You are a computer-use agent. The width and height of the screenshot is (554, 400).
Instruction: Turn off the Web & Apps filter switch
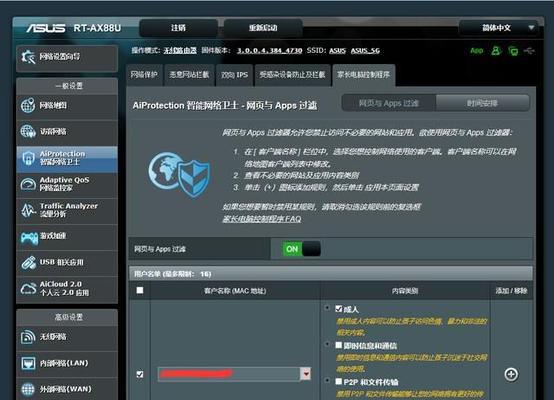(x=301, y=249)
